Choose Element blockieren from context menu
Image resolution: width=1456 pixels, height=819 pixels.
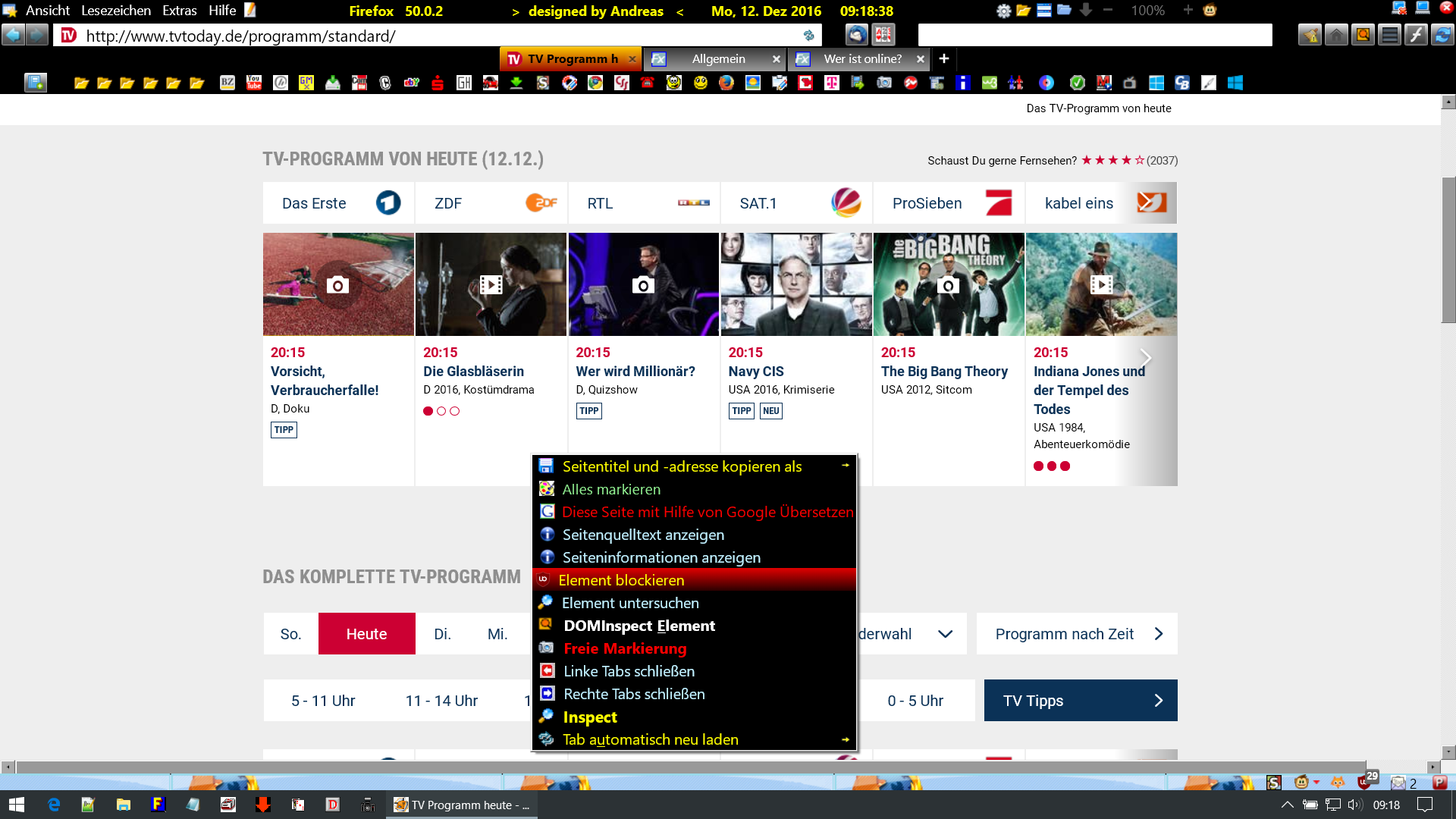tap(621, 580)
